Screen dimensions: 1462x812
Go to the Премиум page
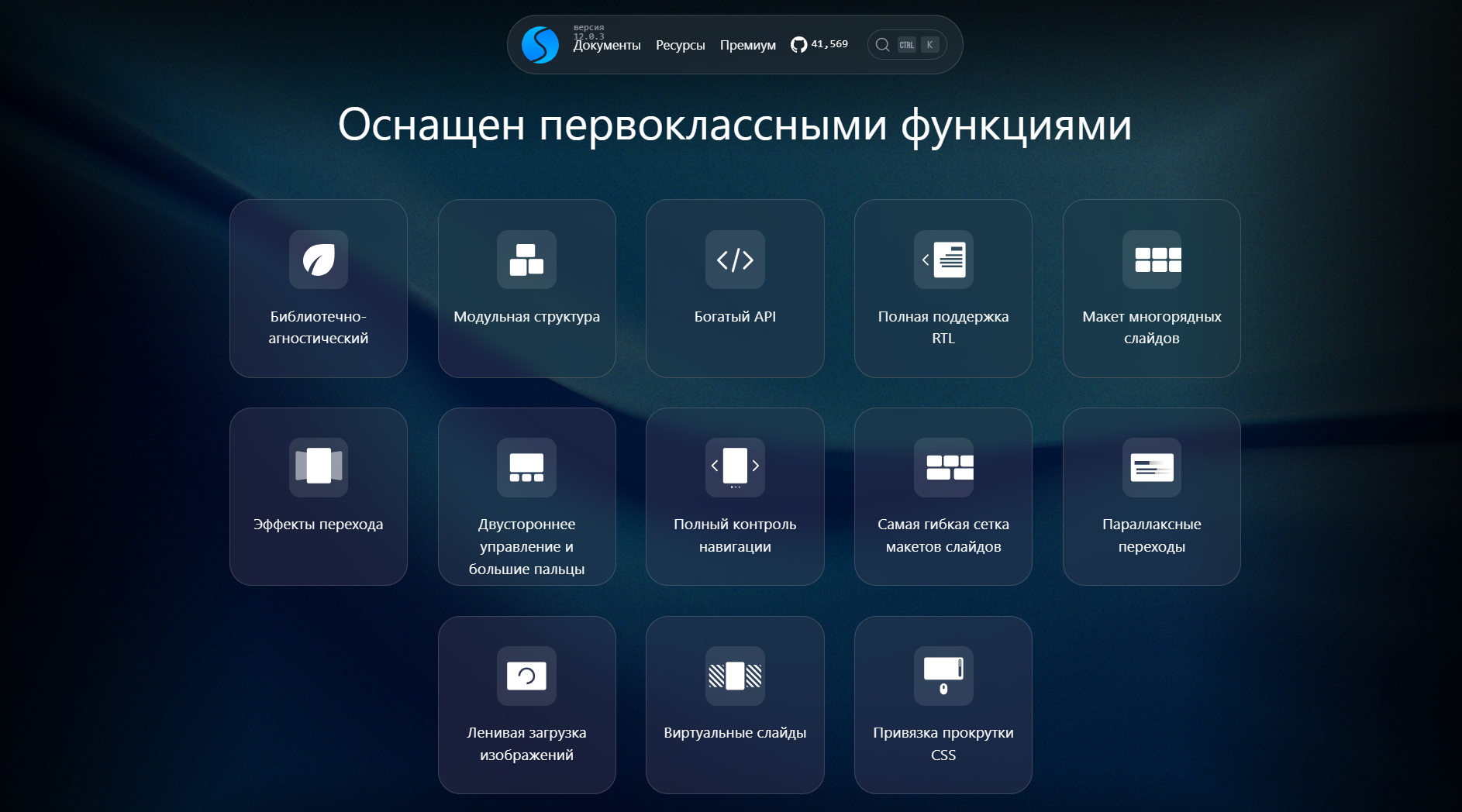[x=747, y=46]
